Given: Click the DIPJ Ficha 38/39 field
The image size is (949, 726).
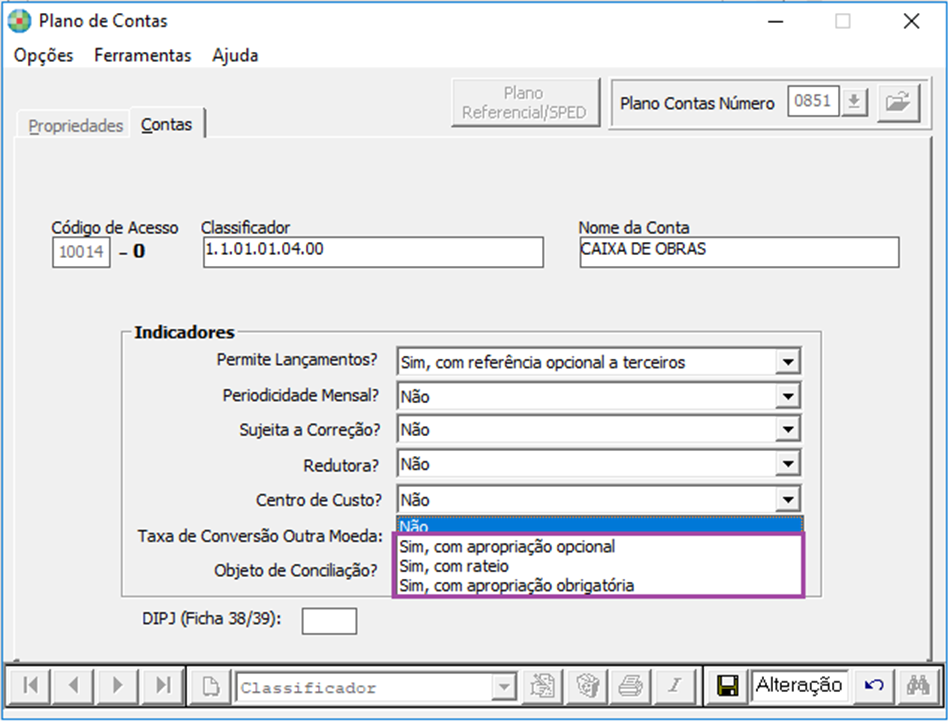Looking at the screenshot, I should pos(329,621).
